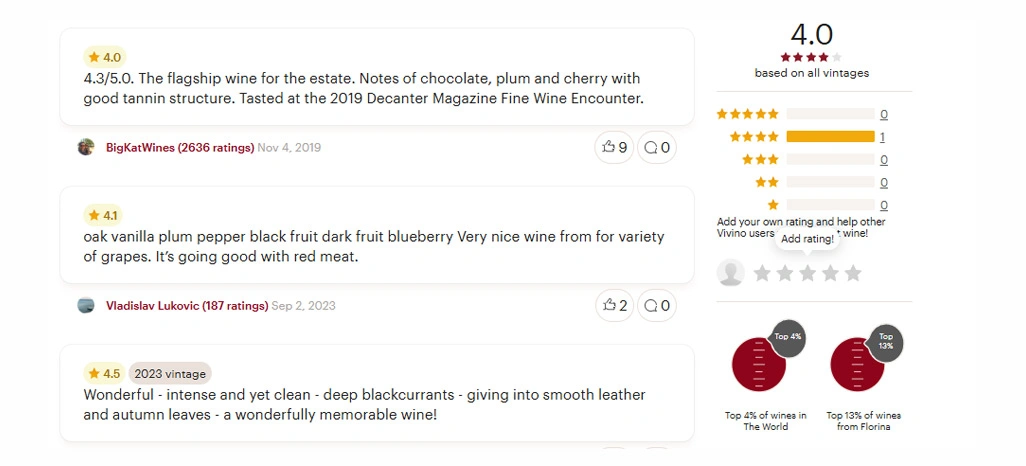
Task: Click the Top 13% Florina ranking badge
Action: [886, 341]
